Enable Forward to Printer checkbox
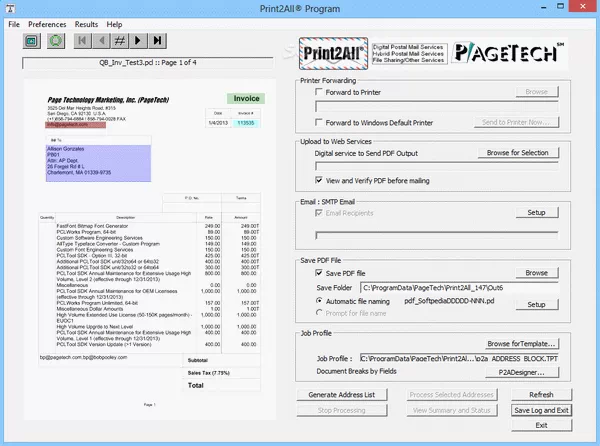This screenshot has height=446, width=600. click(x=318, y=92)
